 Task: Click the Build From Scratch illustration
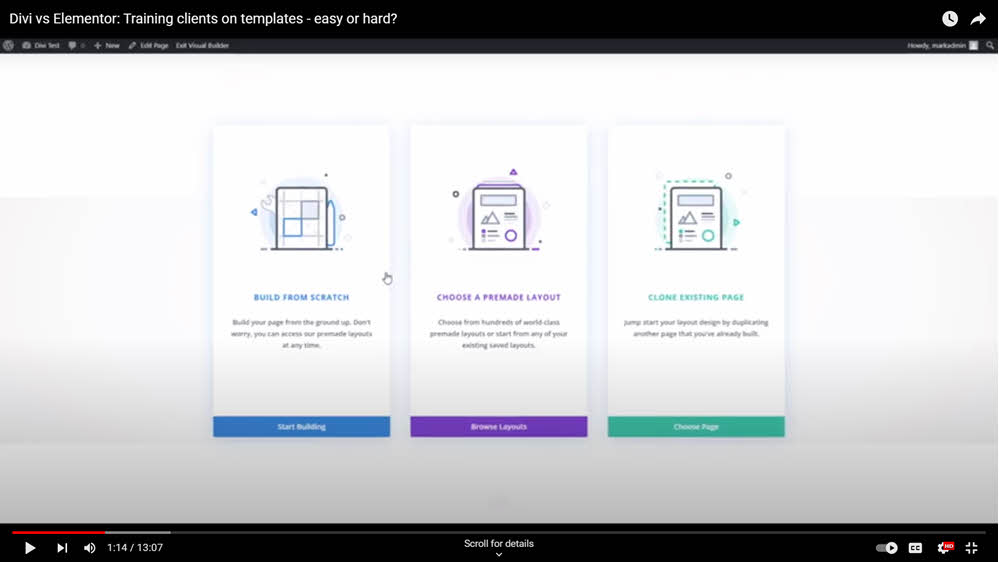point(301,214)
